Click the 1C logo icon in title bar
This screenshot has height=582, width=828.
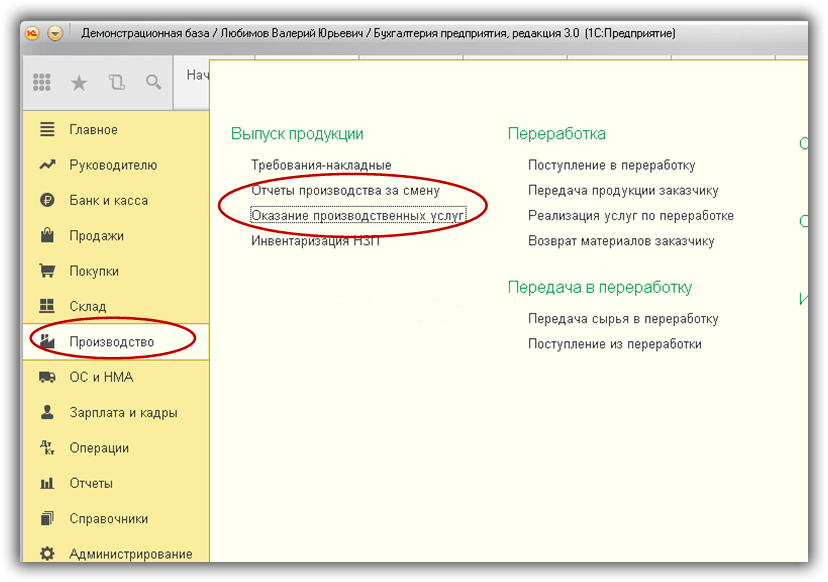coord(32,33)
